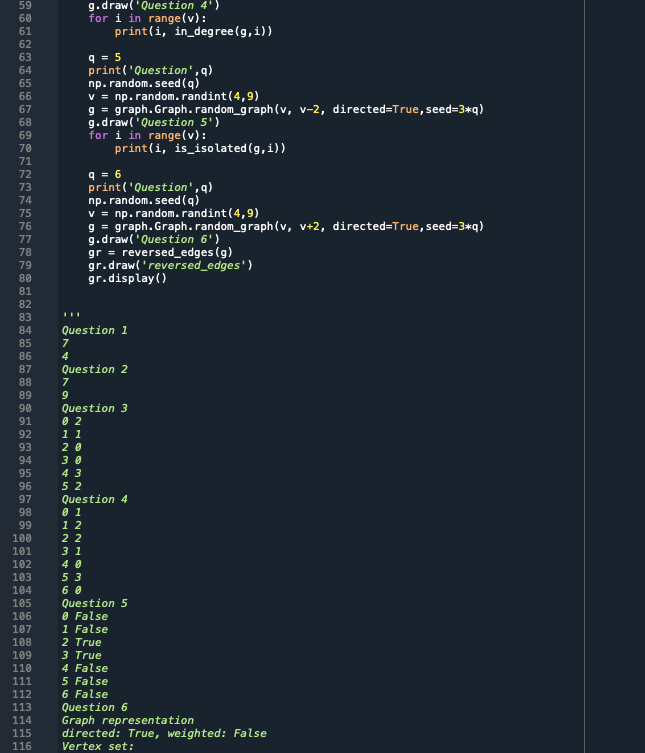The height and width of the screenshot is (753, 645).
Task: Place cursor on 'q = 5' line
Action: click(104, 58)
